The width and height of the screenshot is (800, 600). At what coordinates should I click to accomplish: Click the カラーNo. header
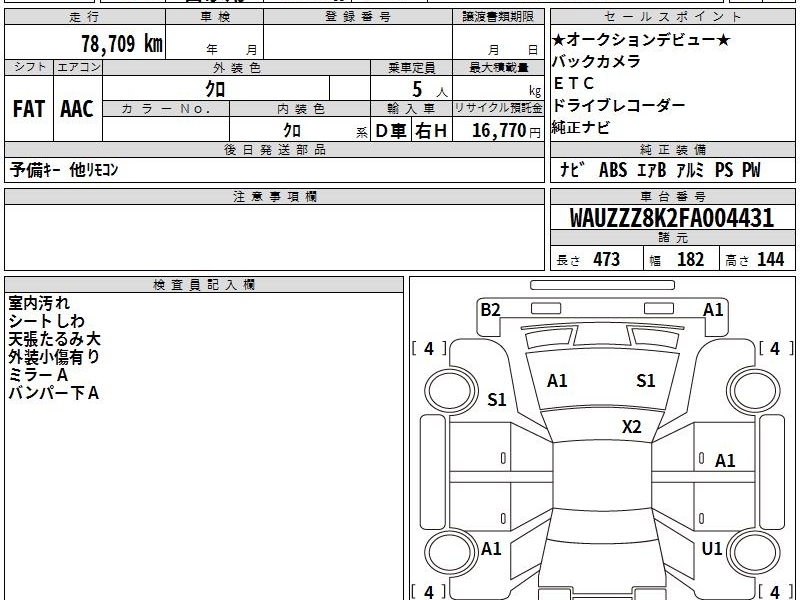click(x=166, y=109)
